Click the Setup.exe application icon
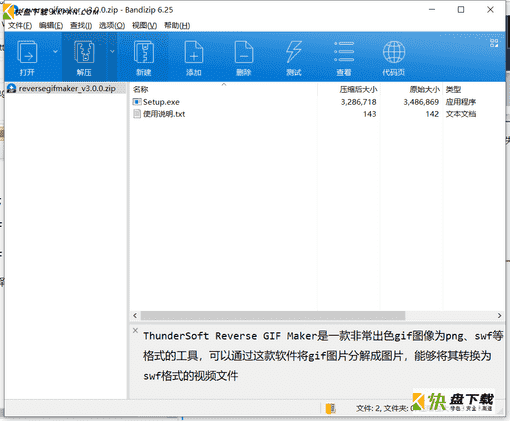The height and width of the screenshot is (421, 510). point(137,102)
